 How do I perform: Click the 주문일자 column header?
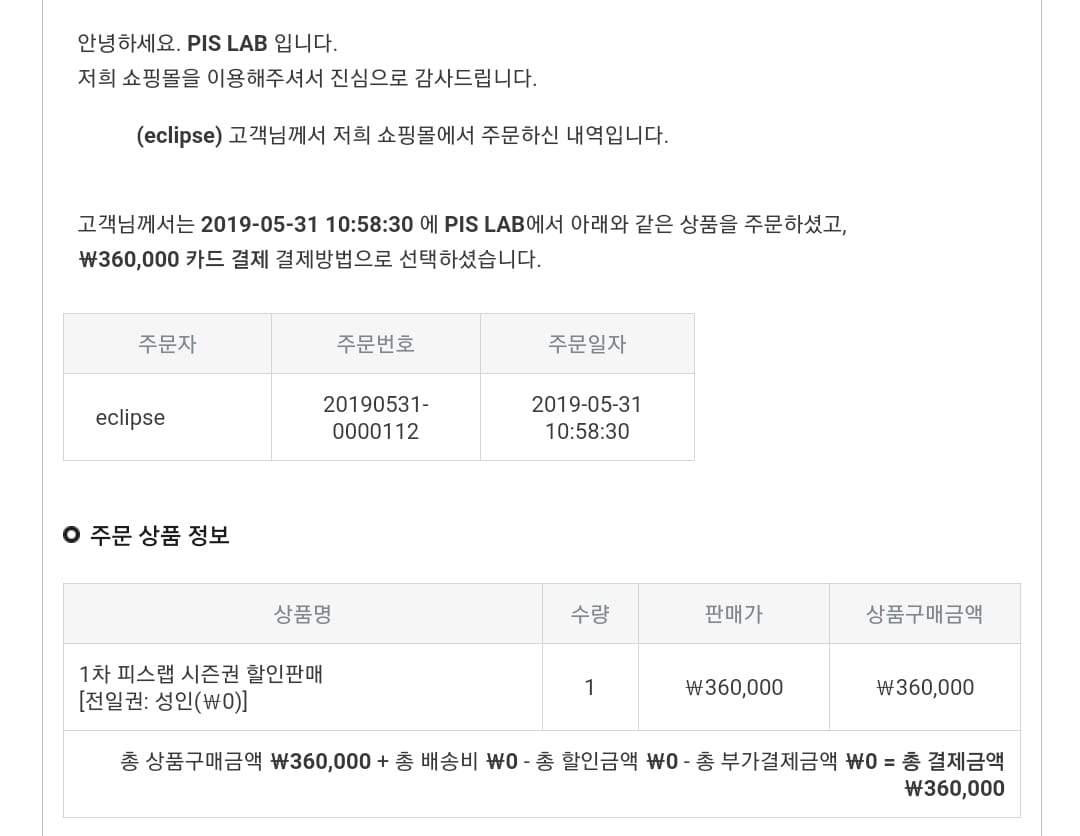coord(587,344)
